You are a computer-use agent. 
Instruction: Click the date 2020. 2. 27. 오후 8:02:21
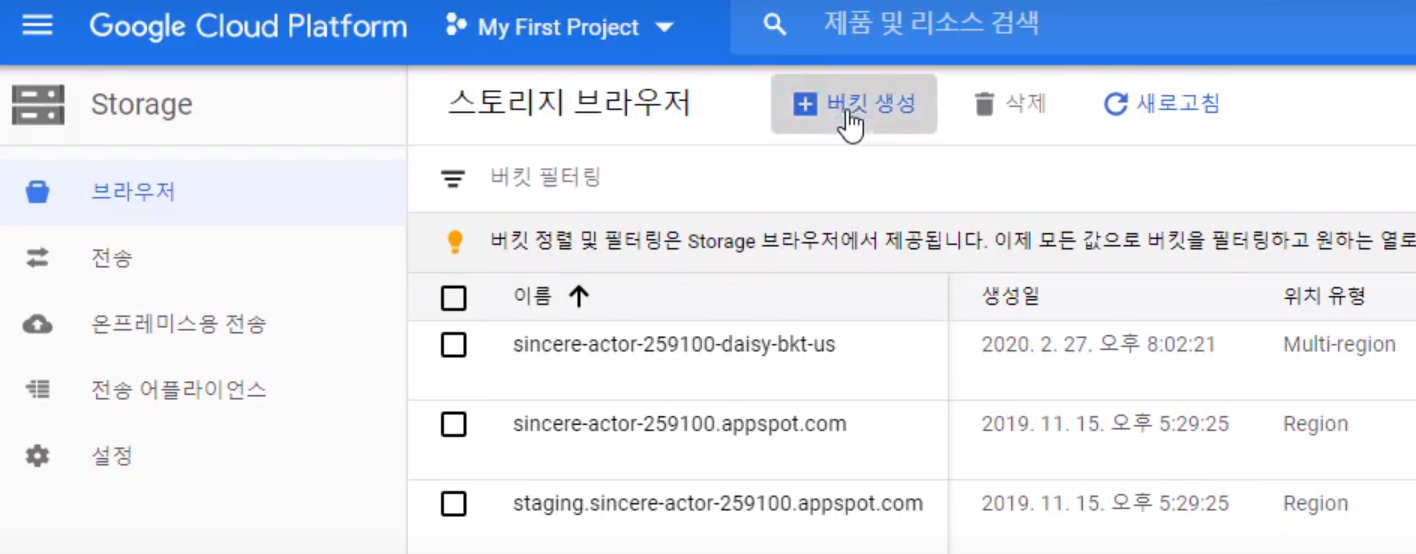click(1098, 344)
